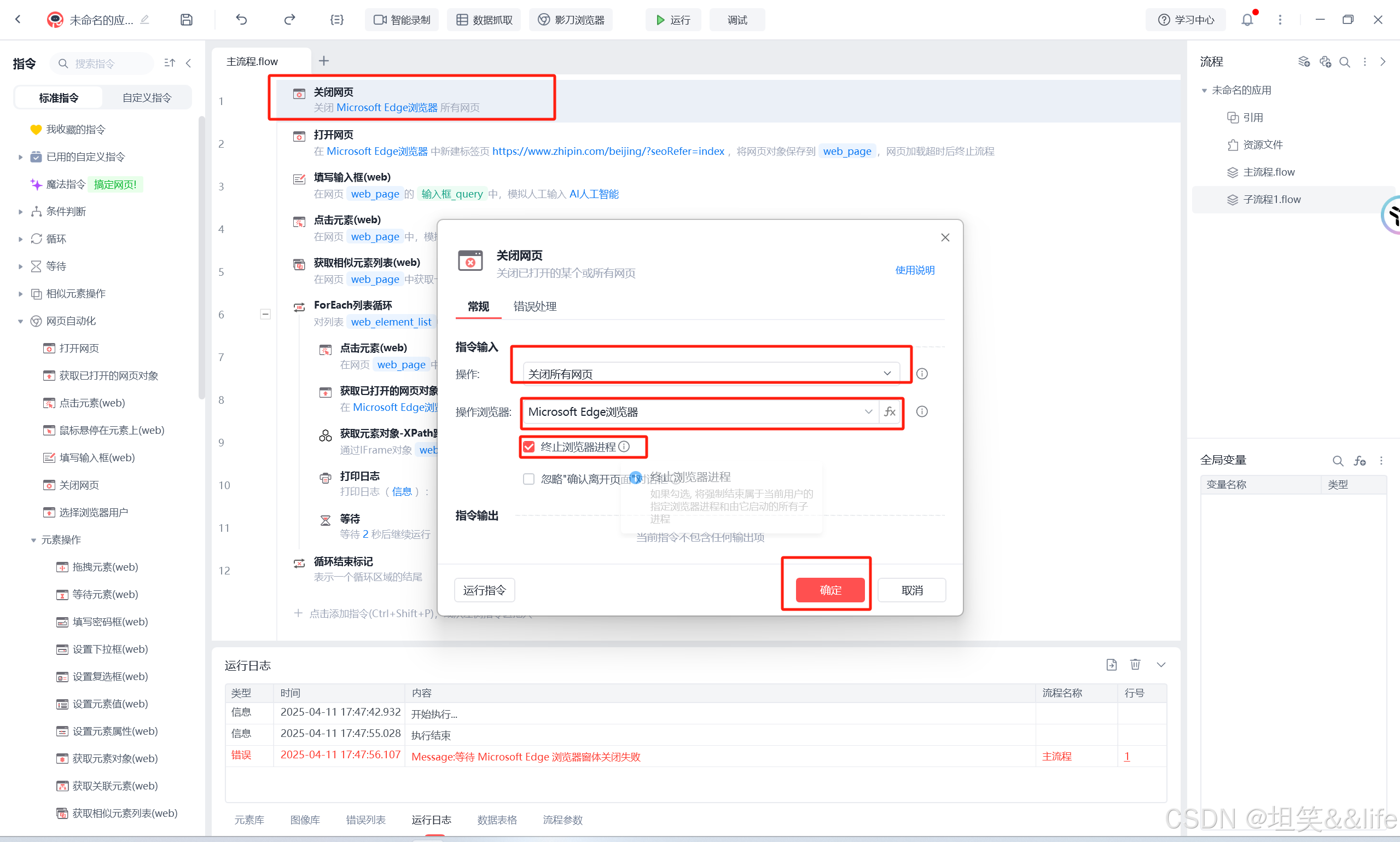The image size is (1400, 842).
Task: Check the 忽略"确认离开页面" checkbox
Action: click(x=529, y=479)
